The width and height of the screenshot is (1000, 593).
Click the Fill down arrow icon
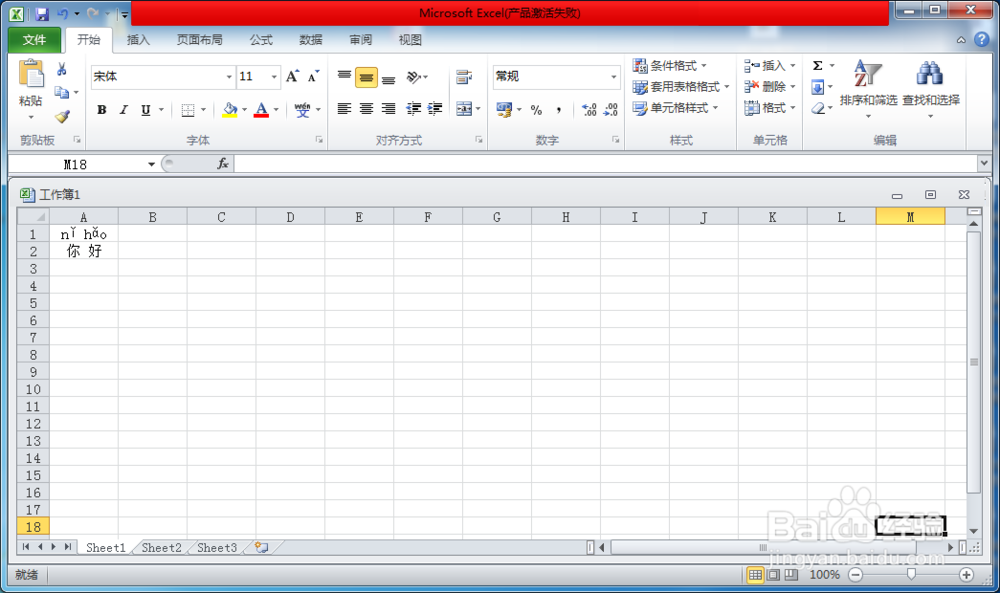pos(818,87)
